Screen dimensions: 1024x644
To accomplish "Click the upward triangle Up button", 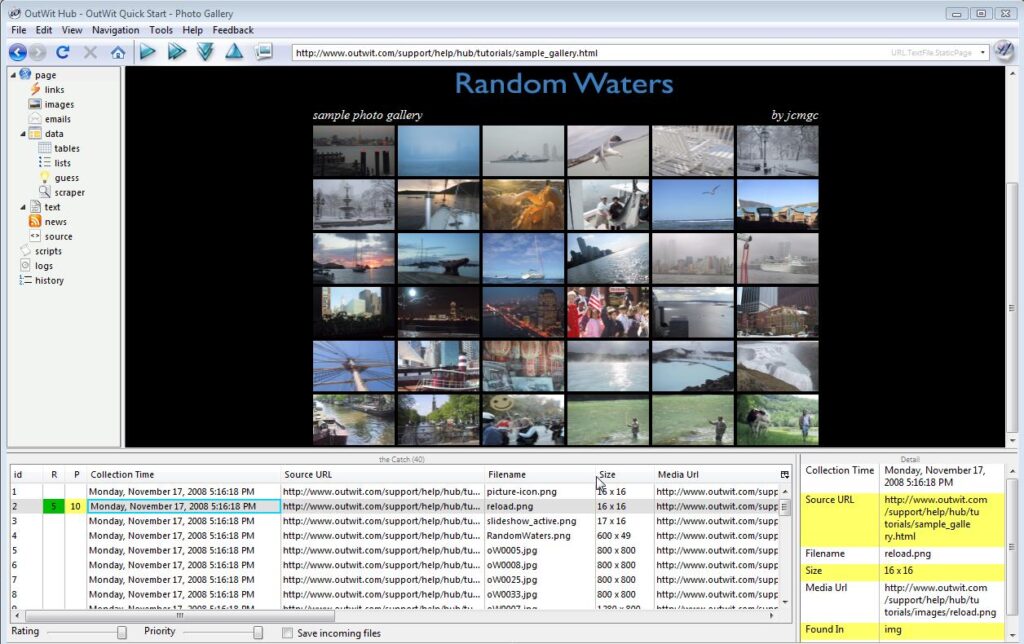I will tap(234, 52).
